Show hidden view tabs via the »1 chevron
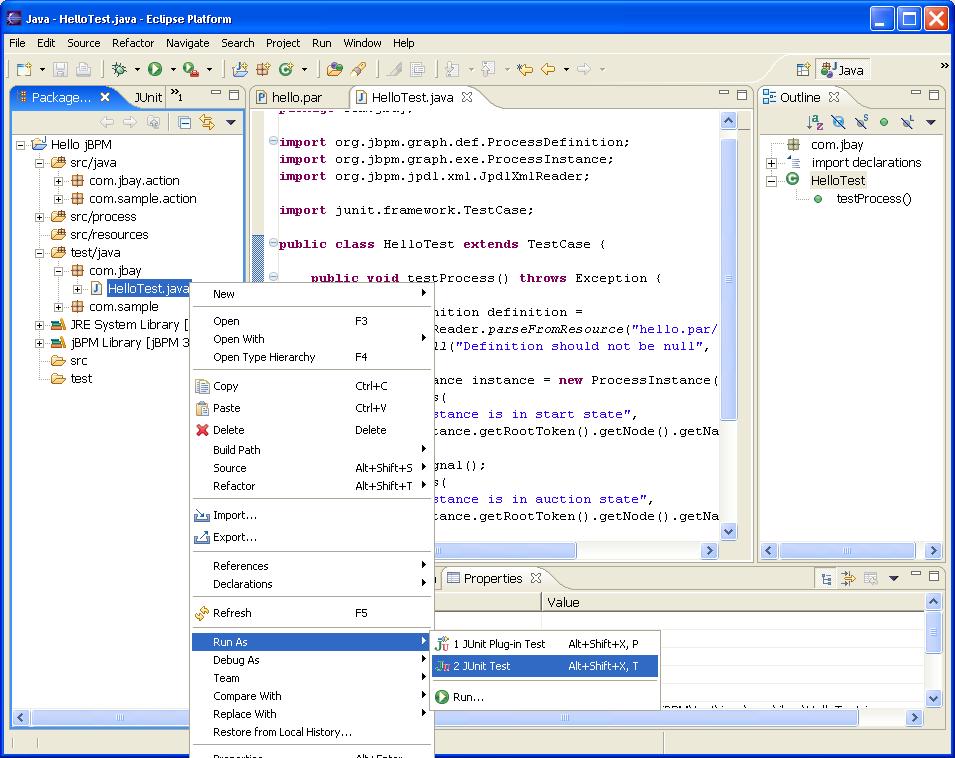Viewport: 955px width, 758px height. pos(177,94)
